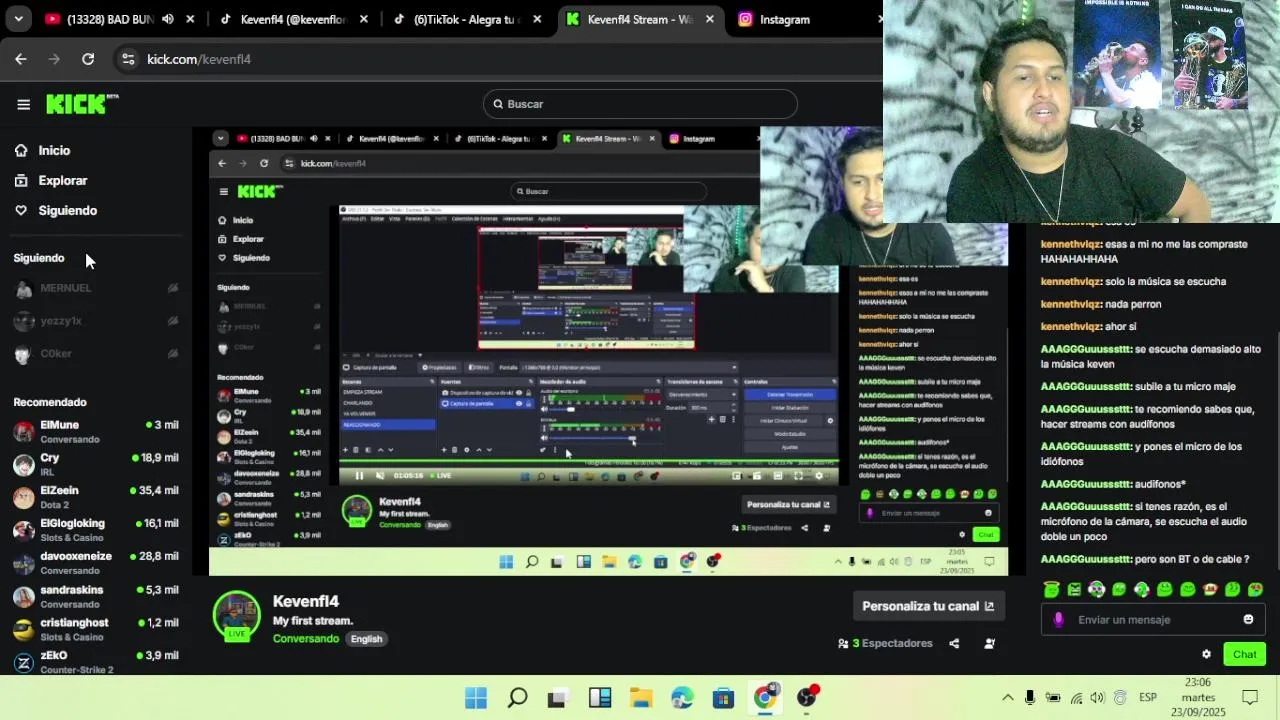The image size is (1280, 720).
Task: Close the Kevenfl4 TikTok tab
Action: tap(363, 19)
